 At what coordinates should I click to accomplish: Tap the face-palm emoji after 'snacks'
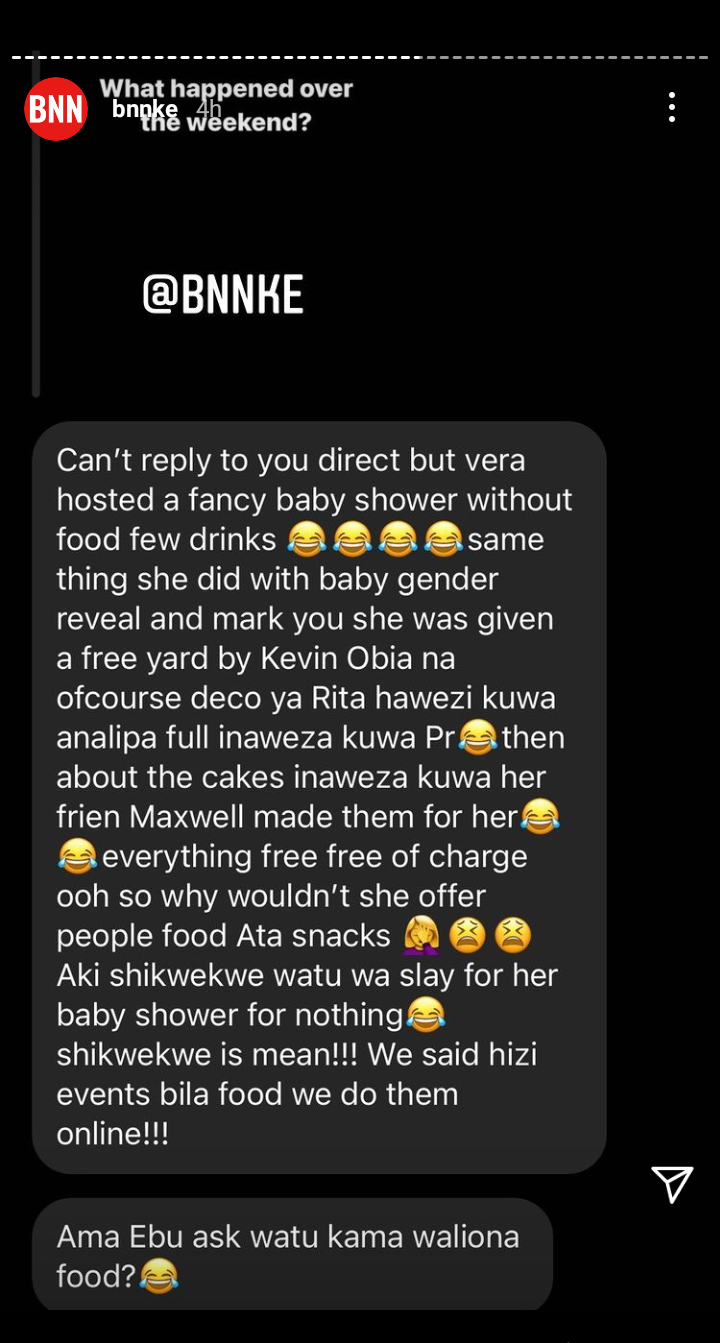click(420, 936)
